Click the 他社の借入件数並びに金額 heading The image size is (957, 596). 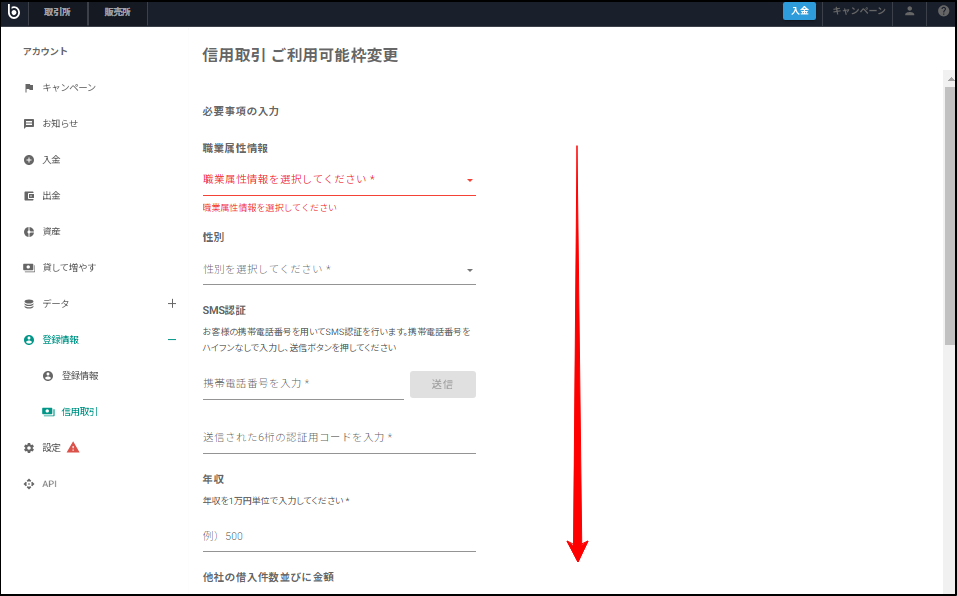268,577
